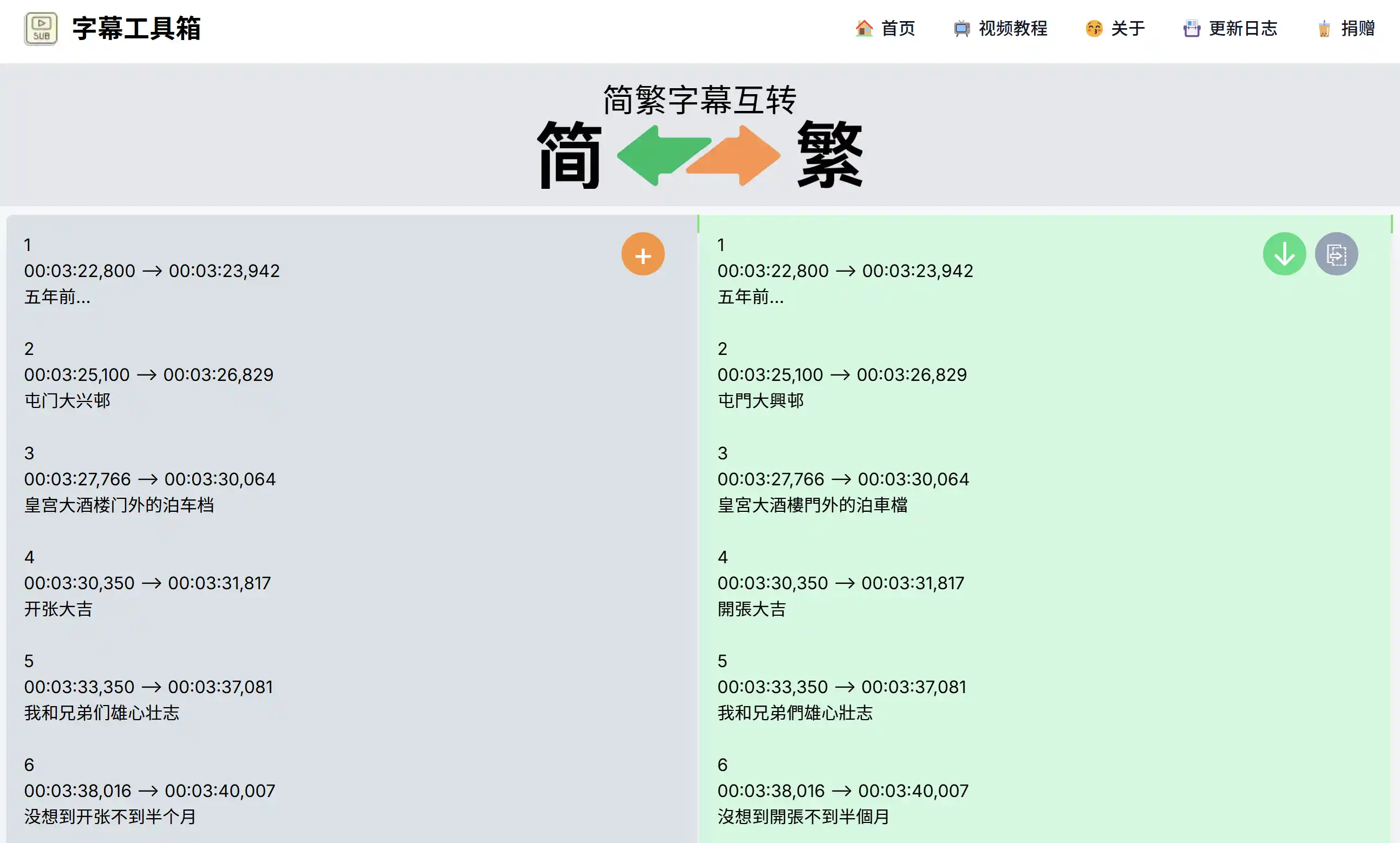
Task: Click source line 开张大吉
Action: (x=58, y=609)
